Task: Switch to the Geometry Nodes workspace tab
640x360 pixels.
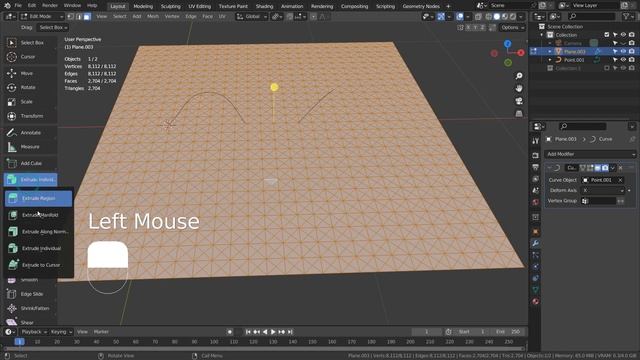Action: 421,6
